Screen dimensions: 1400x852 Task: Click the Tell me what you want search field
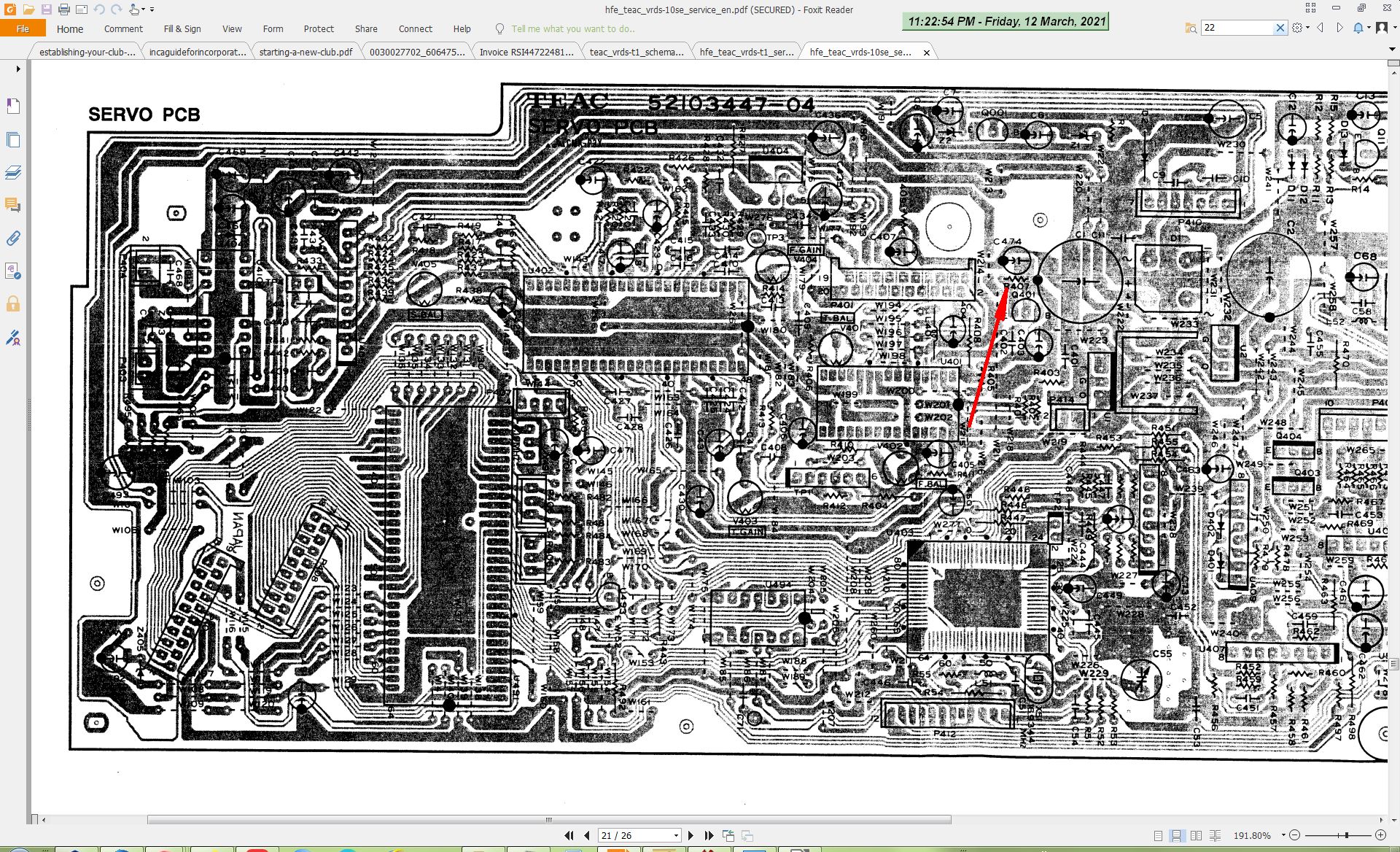pos(572,28)
